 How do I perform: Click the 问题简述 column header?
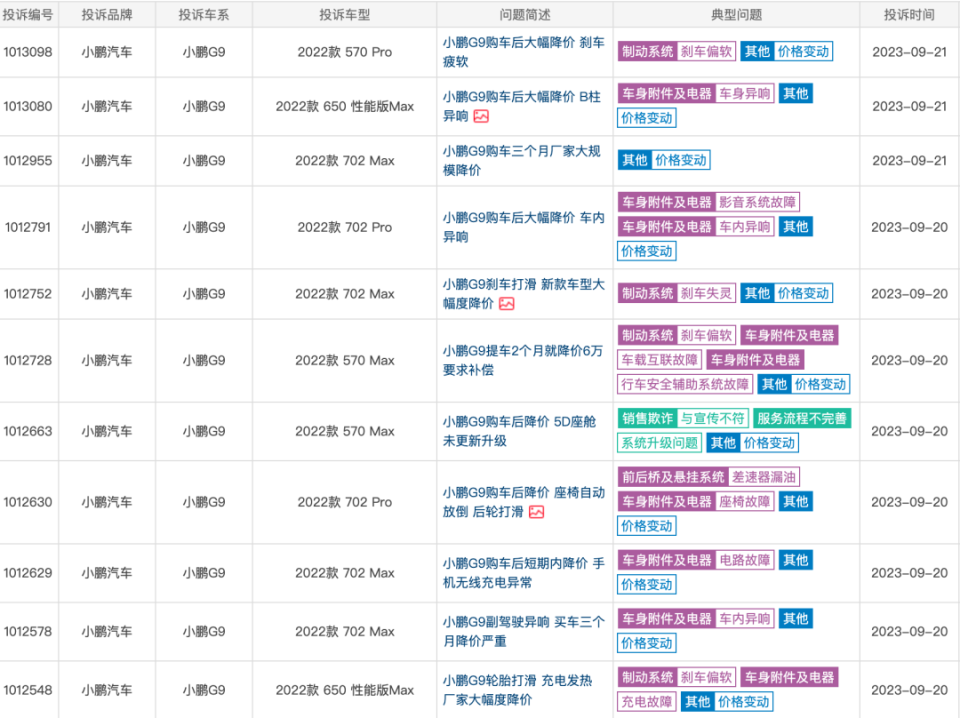click(525, 15)
